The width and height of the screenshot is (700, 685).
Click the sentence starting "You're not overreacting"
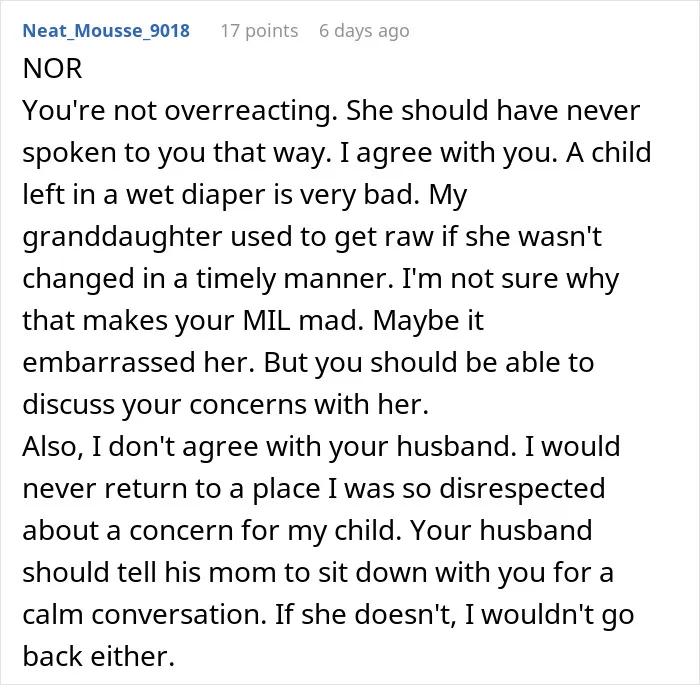coord(180,111)
